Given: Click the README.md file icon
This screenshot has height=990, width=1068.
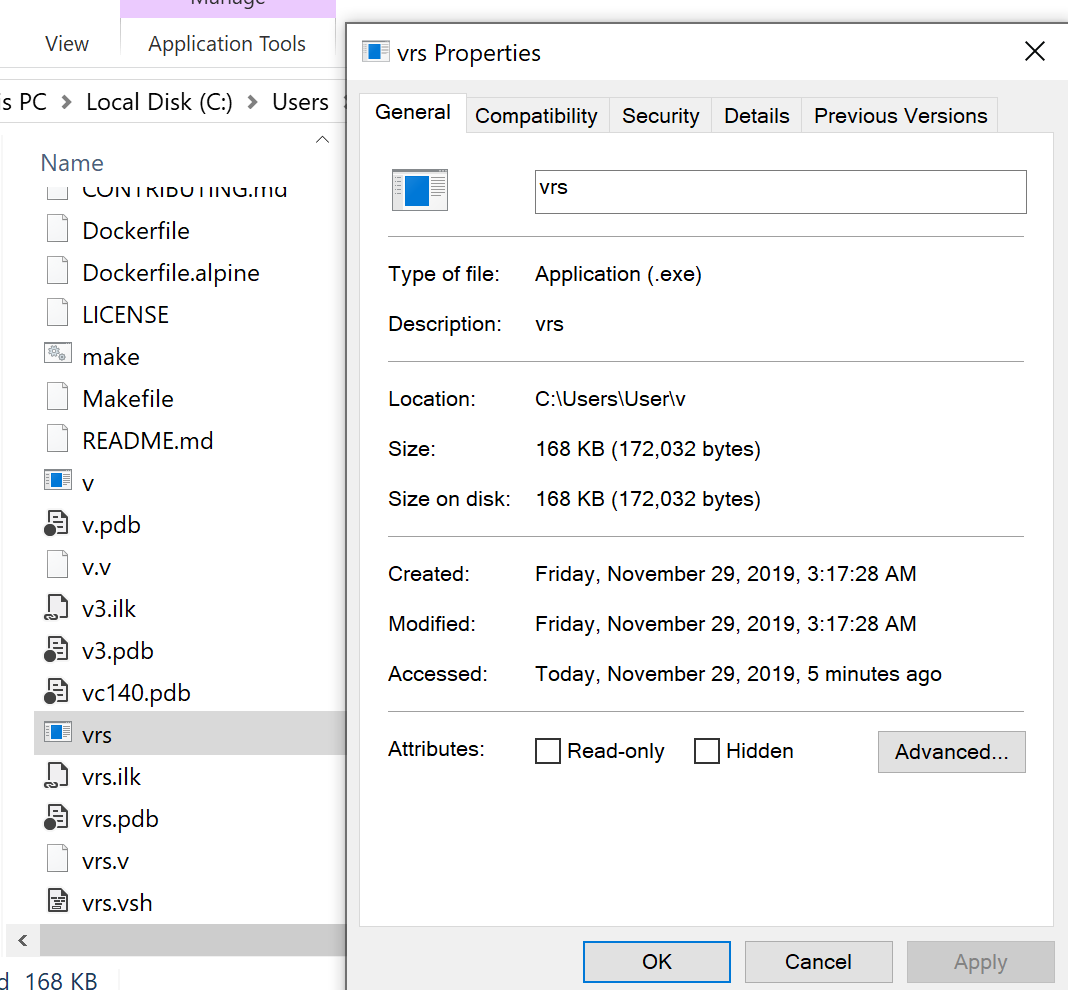Looking at the screenshot, I should pyautogui.click(x=57, y=439).
